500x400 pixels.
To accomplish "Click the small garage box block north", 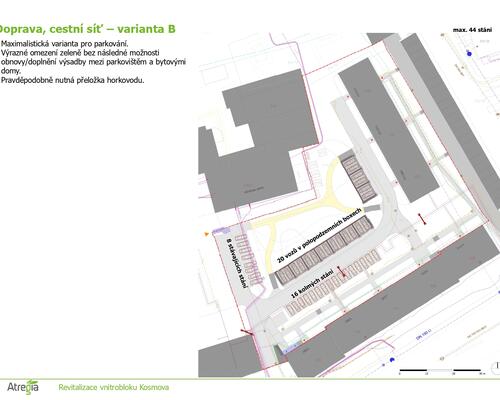I will [358, 177].
